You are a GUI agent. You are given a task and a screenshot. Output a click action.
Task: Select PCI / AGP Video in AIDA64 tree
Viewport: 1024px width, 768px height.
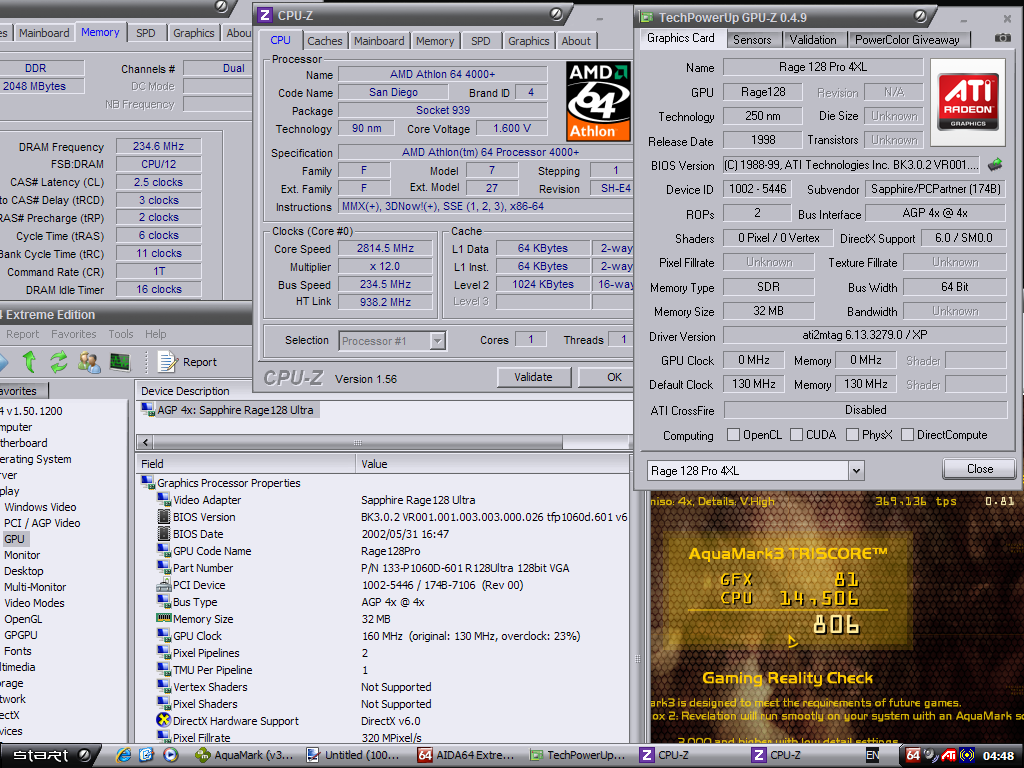click(42, 523)
